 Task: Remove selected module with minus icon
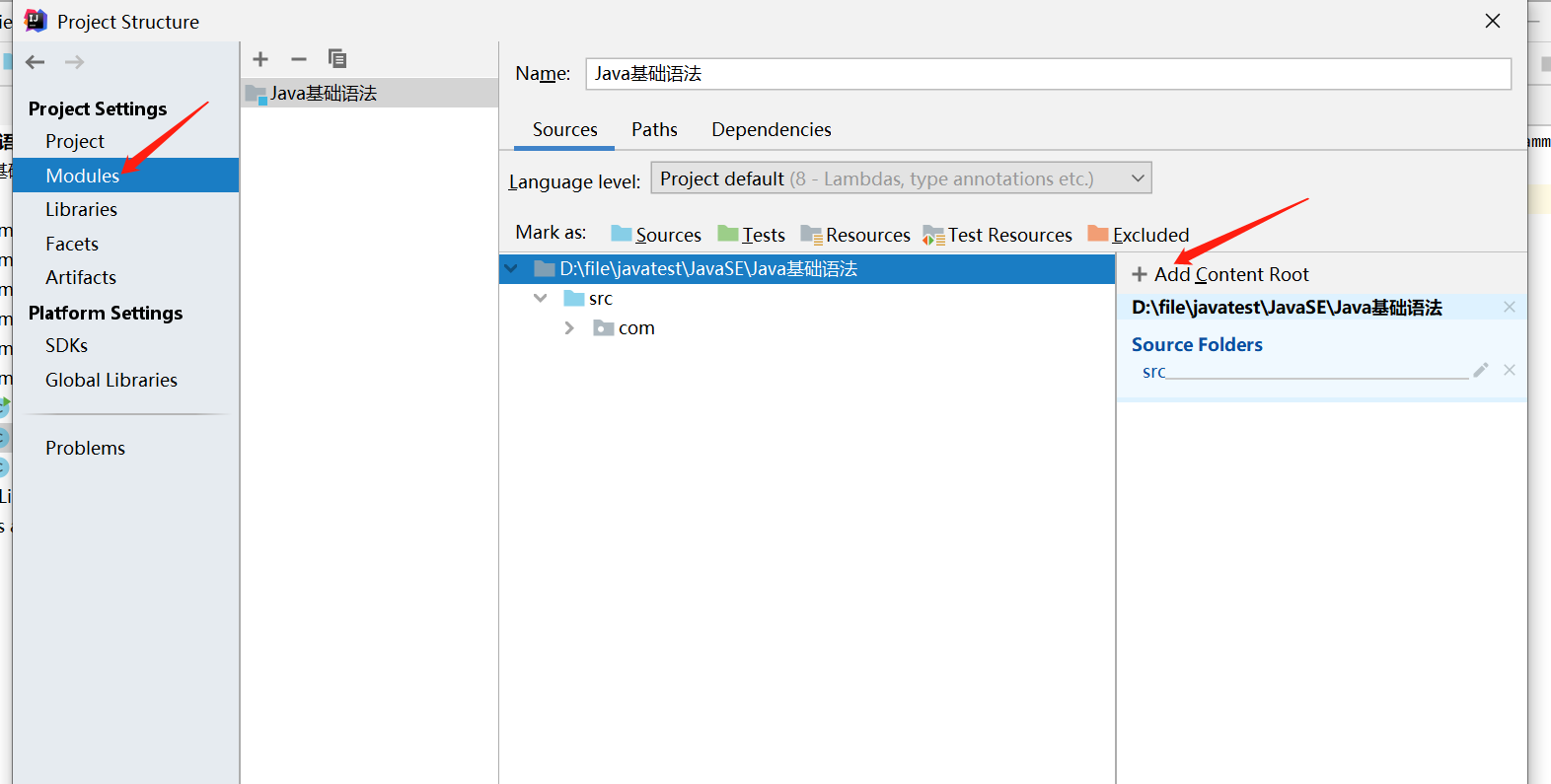pyautogui.click(x=299, y=59)
